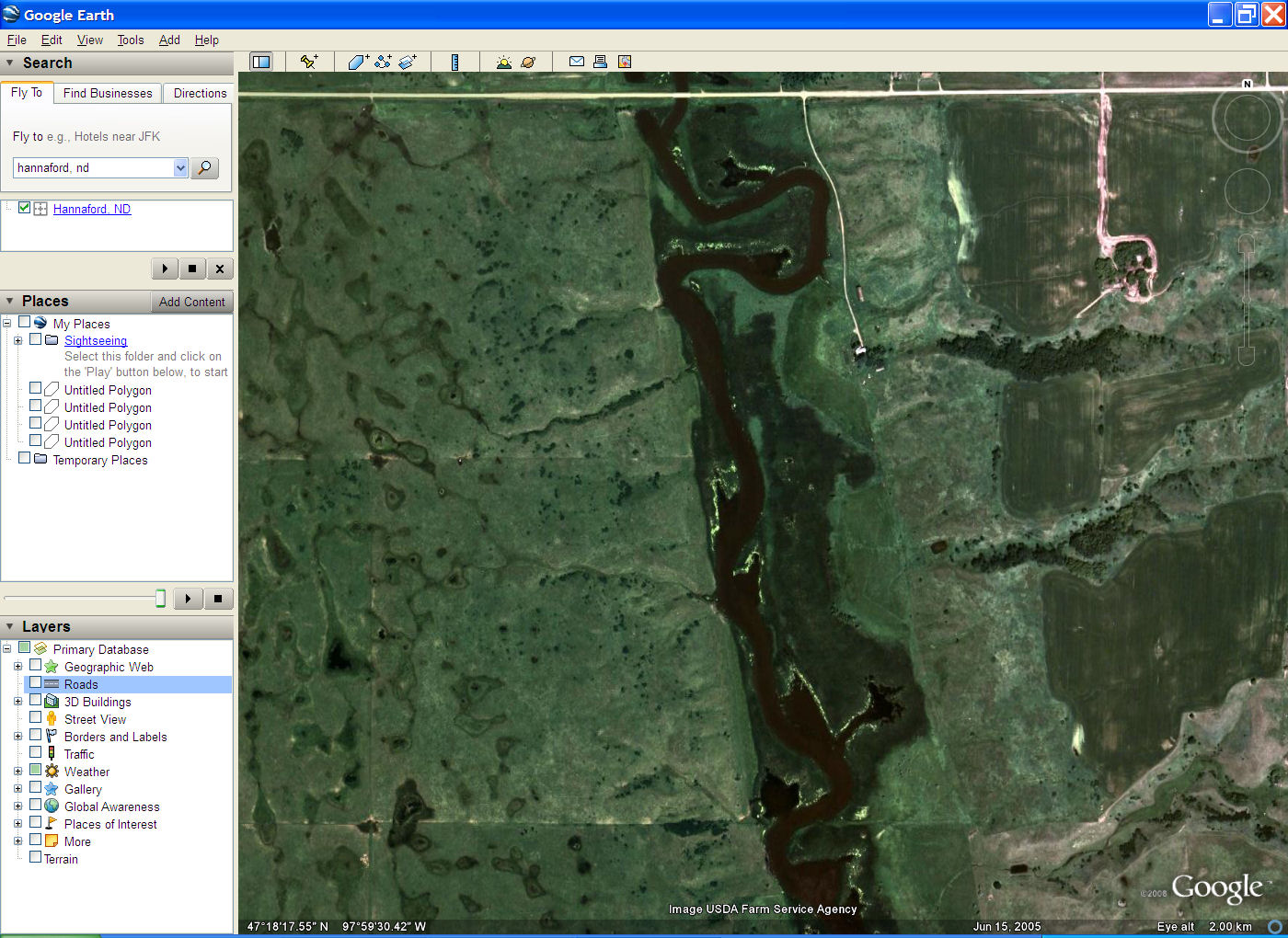Click the Print icon in toolbar
The width and height of the screenshot is (1288, 938).
(600, 62)
